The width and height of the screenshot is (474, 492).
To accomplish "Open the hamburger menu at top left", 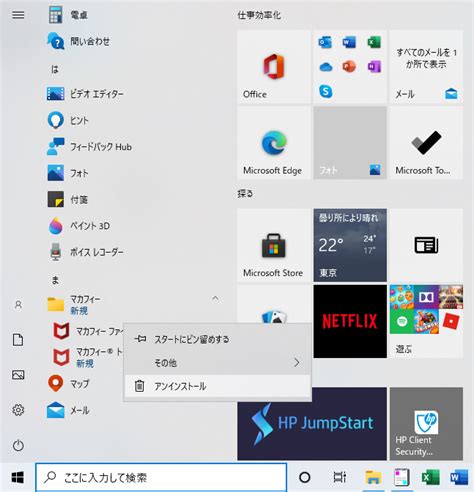I will coord(18,15).
